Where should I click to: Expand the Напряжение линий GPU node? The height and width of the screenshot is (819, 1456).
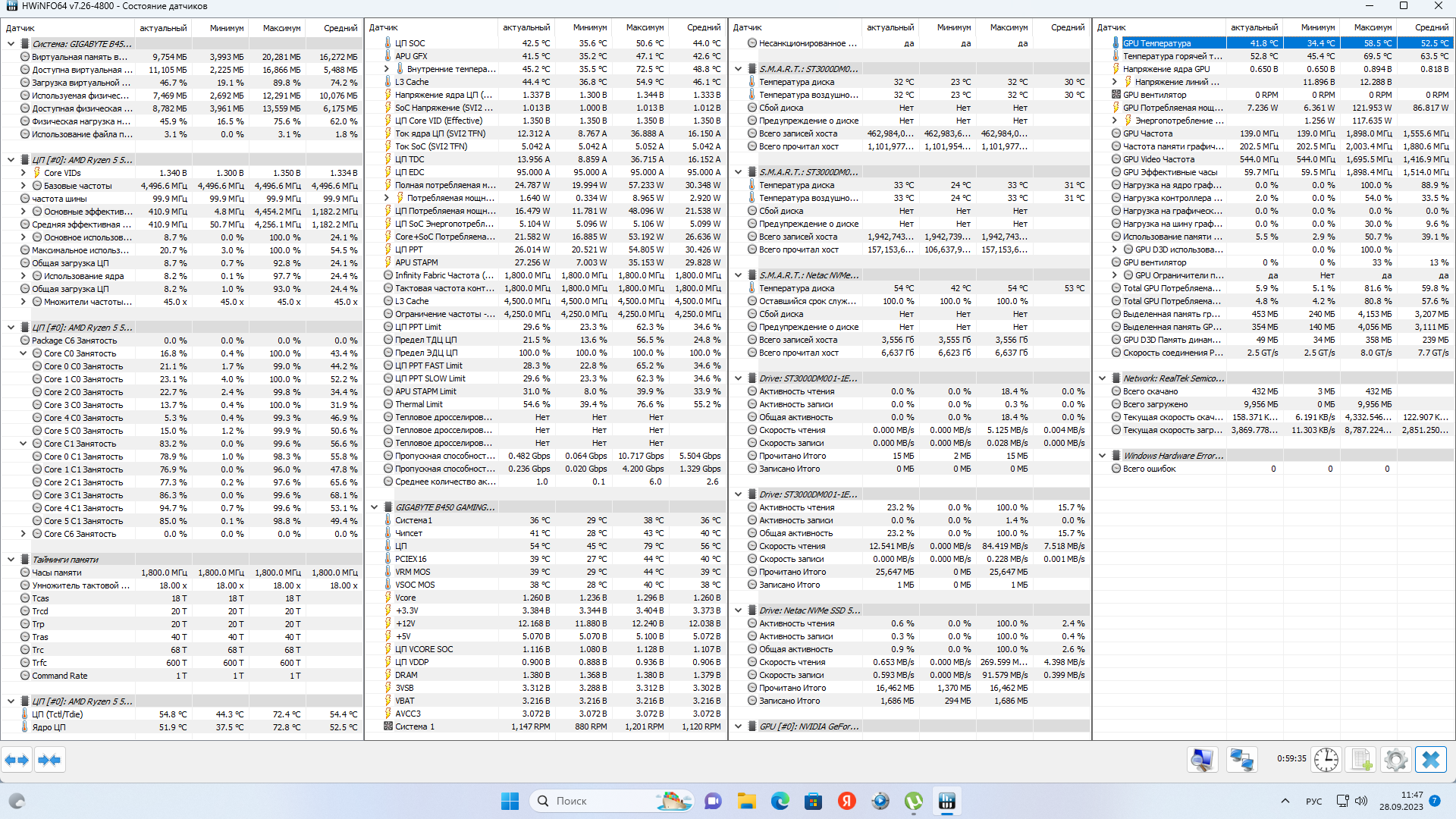tap(1115, 82)
